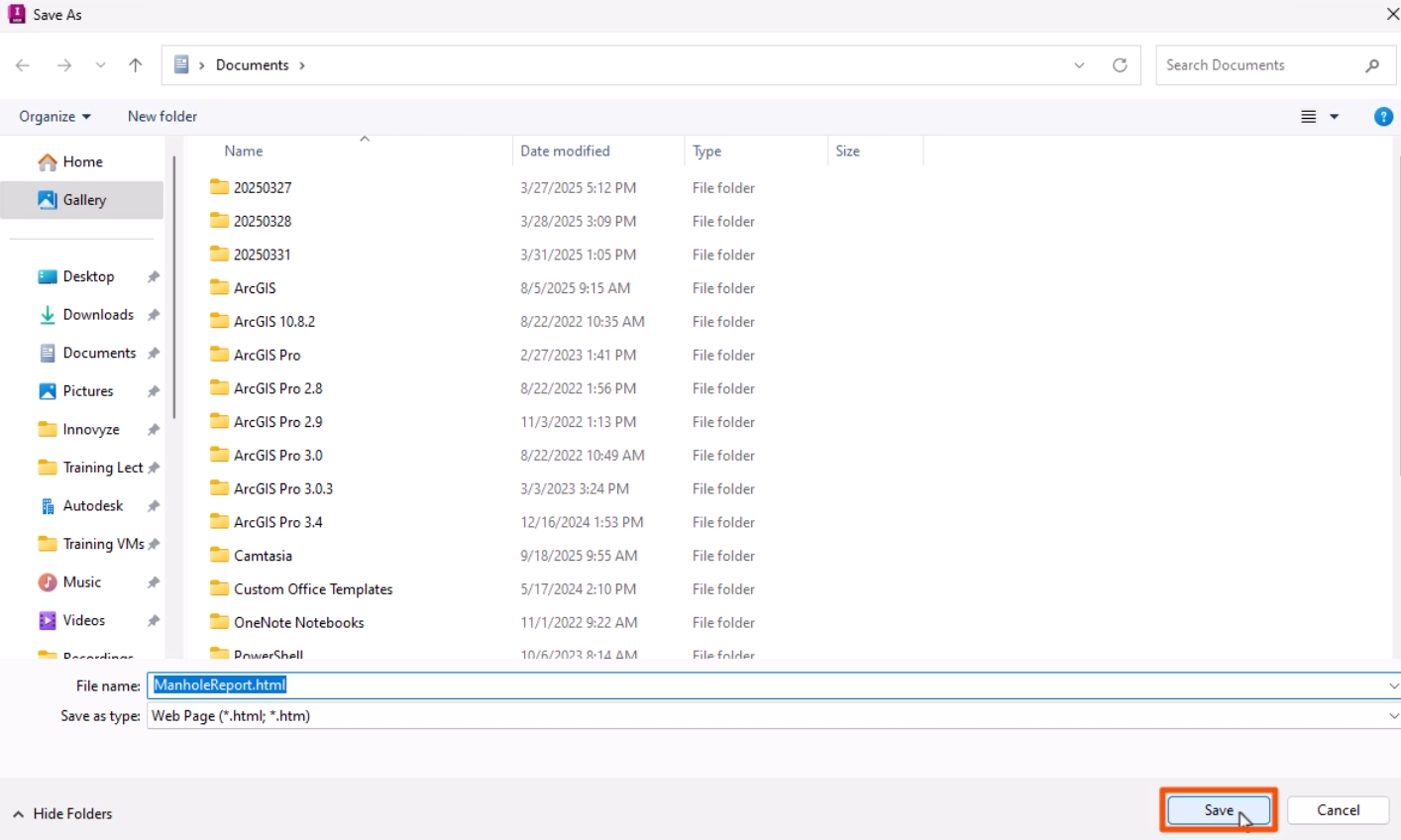Viewport: 1401px width, 840px height.
Task: Click the Save button
Action: click(1218, 809)
